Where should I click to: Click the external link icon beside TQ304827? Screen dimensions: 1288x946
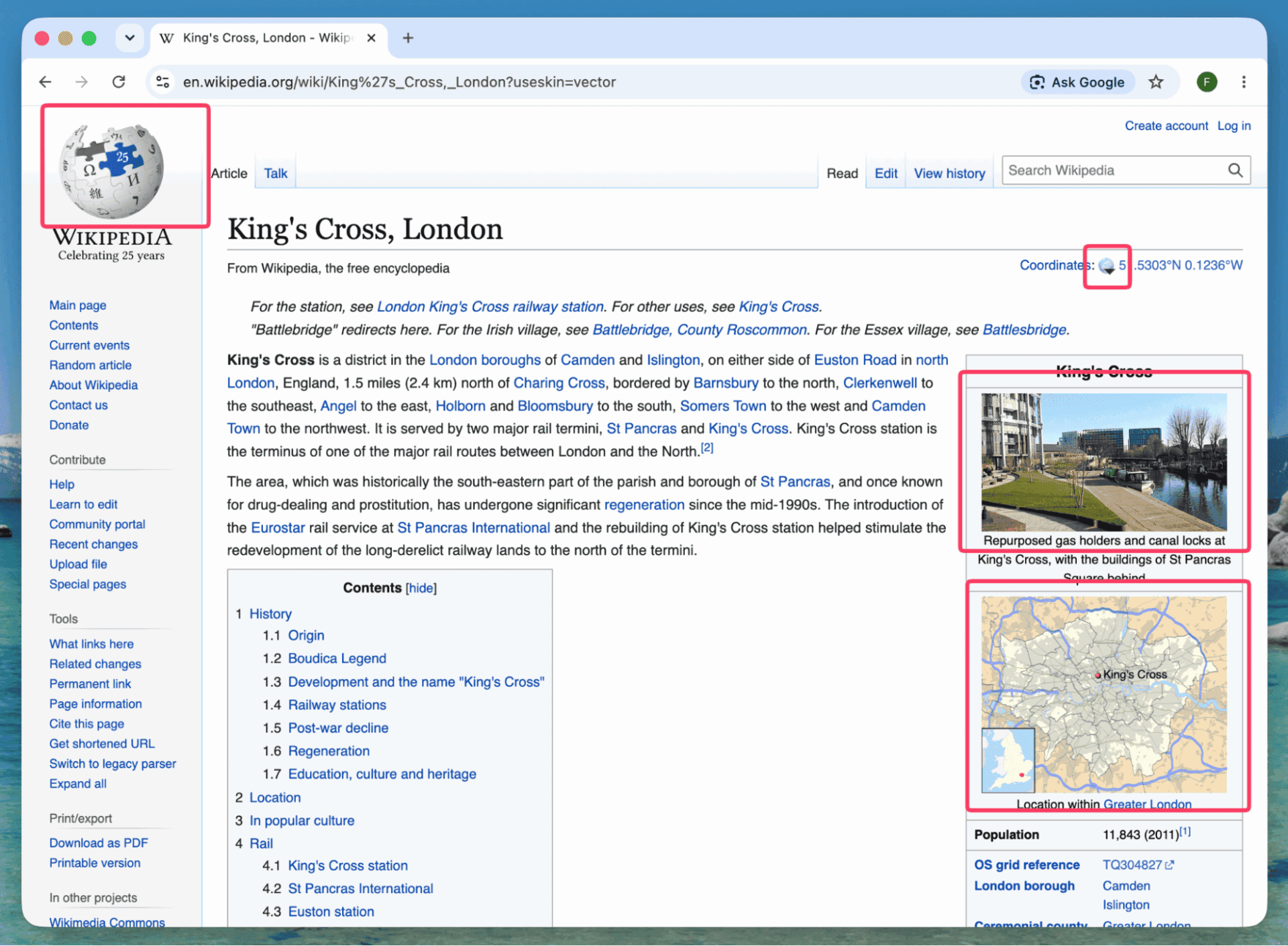(1170, 865)
